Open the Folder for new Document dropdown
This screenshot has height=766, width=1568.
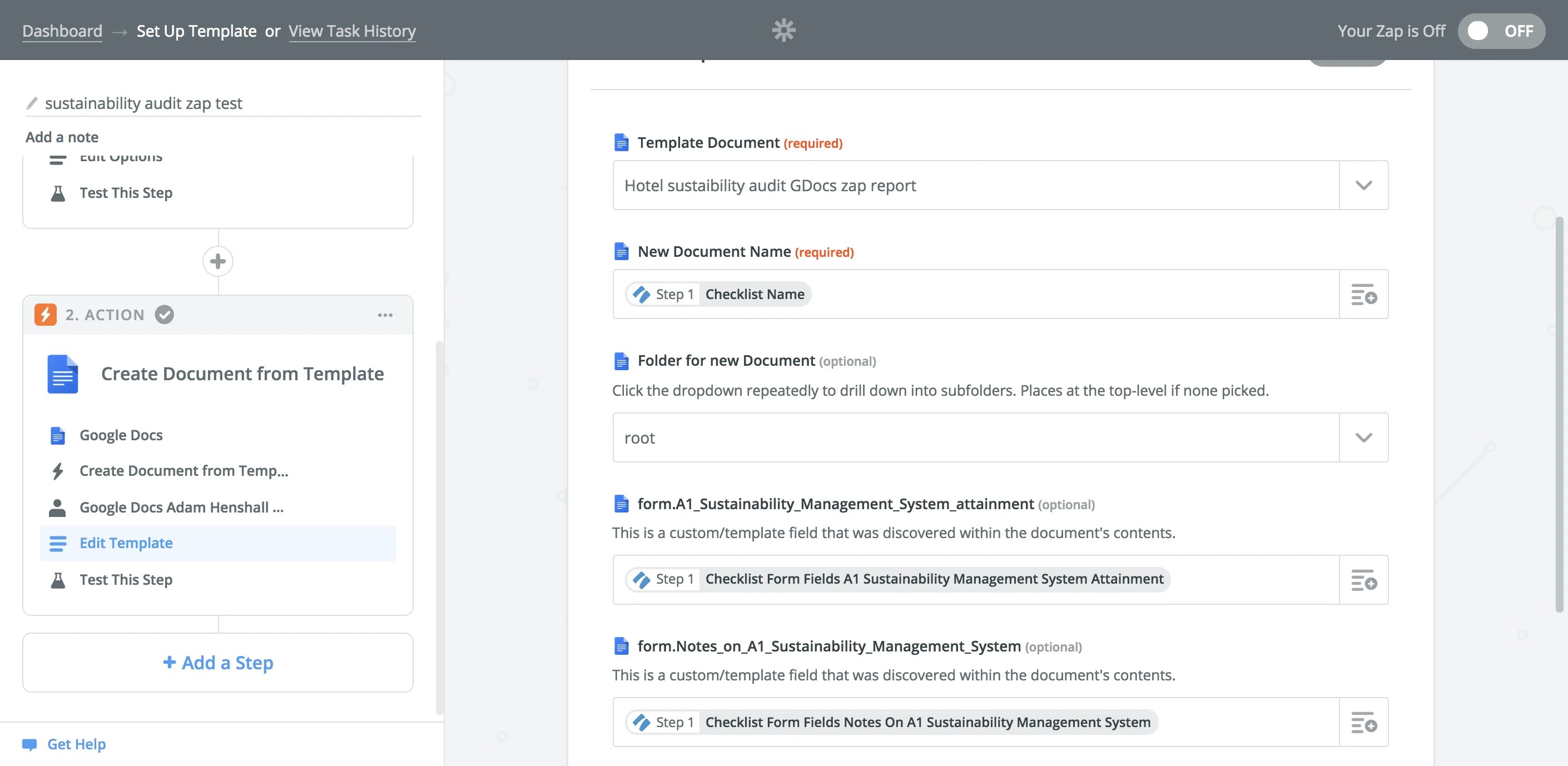pyautogui.click(x=1363, y=438)
